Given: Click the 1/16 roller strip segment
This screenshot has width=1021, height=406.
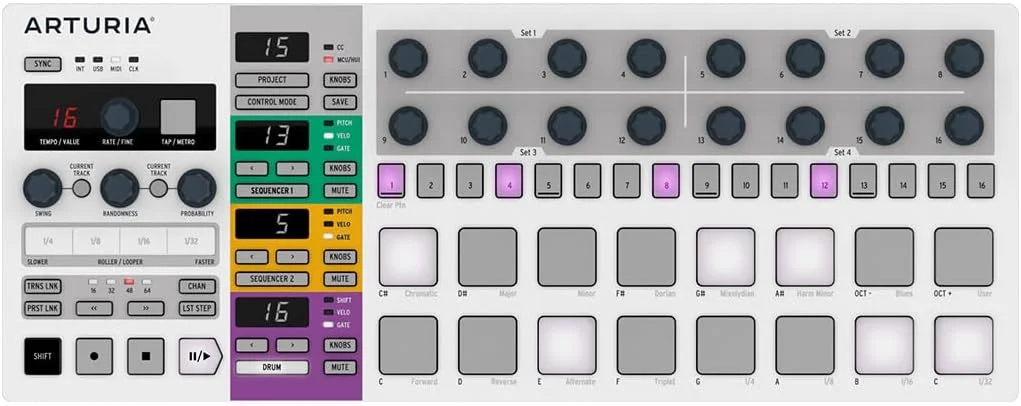Looking at the screenshot, I should tap(144, 241).
